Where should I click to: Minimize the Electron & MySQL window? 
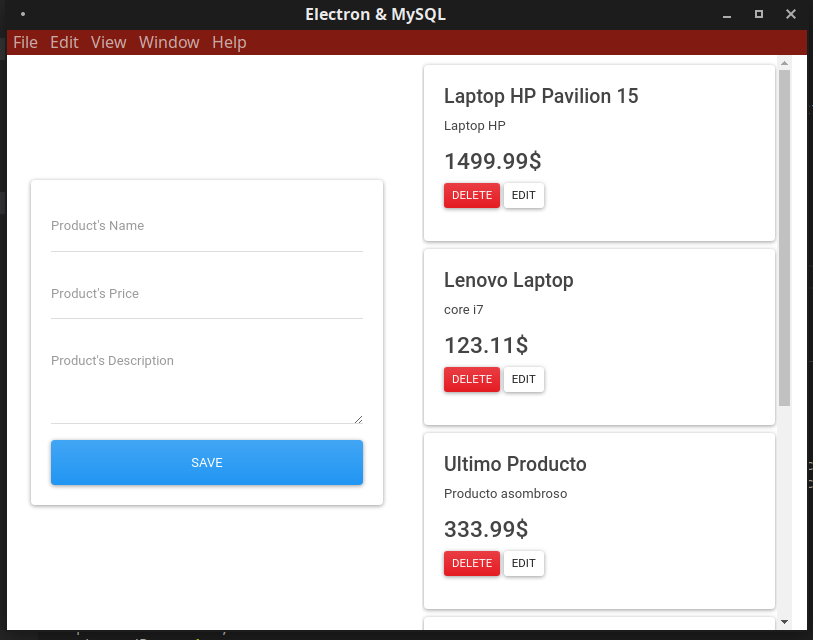point(727,16)
